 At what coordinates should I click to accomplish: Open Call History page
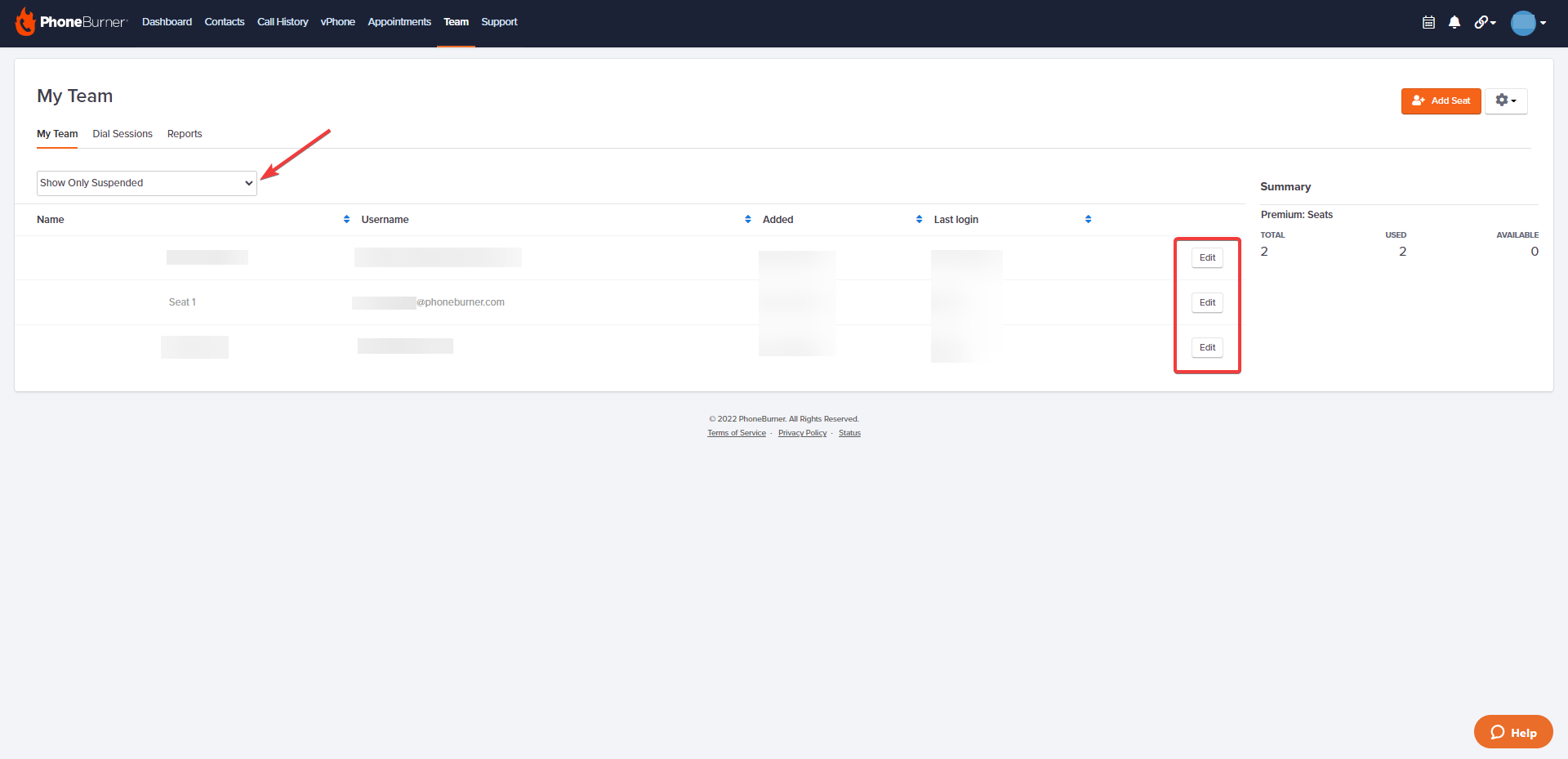(283, 22)
